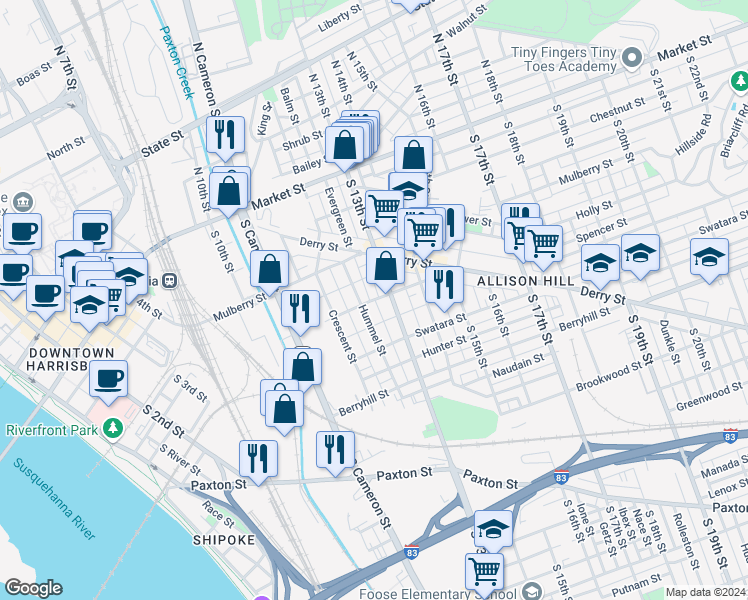Open the Google logo link
The image size is (748, 600).
(33, 588)
